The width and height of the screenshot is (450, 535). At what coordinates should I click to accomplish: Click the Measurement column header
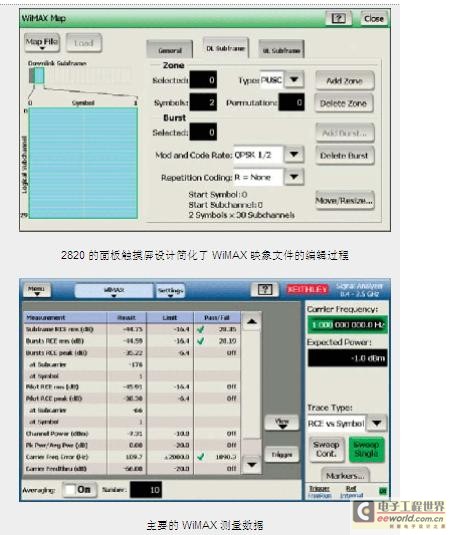click(x=65, y=318)
